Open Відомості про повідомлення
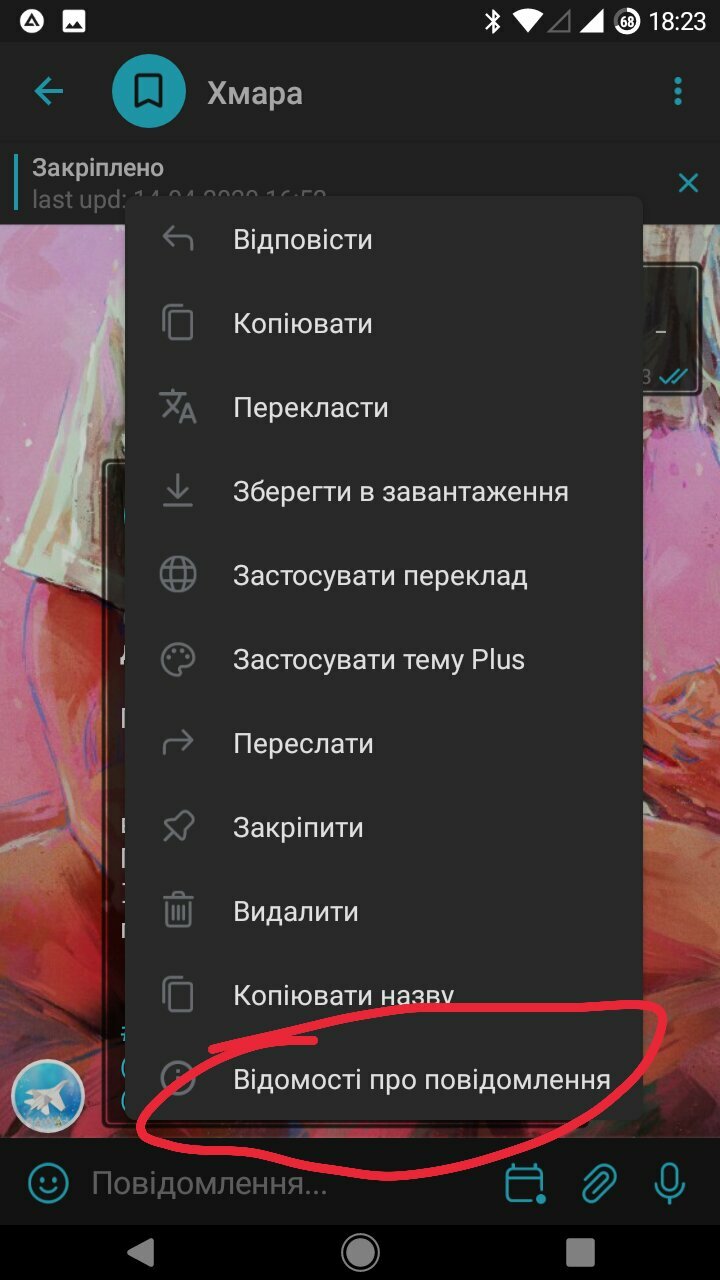This screenshot has width=720, height=1280. 384,1080
